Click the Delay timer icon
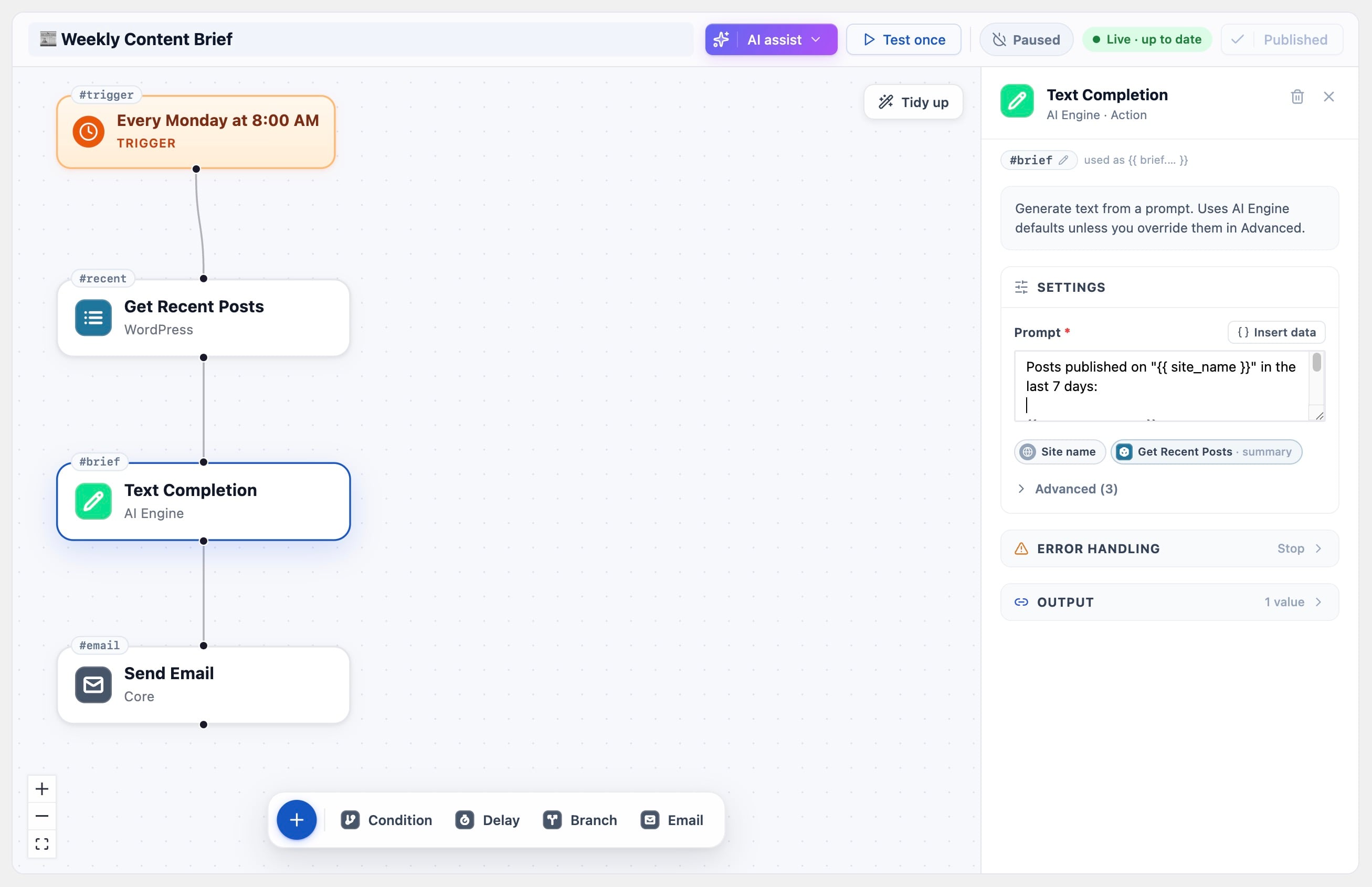Screen dimensions: 1372x887 coord(465,820)
